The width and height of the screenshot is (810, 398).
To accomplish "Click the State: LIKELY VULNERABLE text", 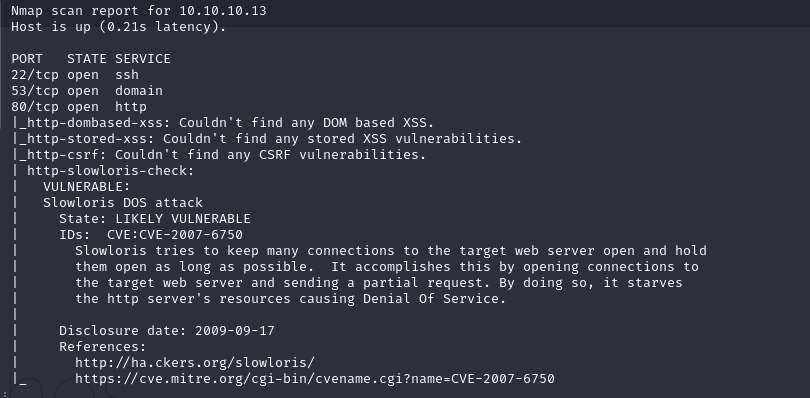I will coord(155,219).
